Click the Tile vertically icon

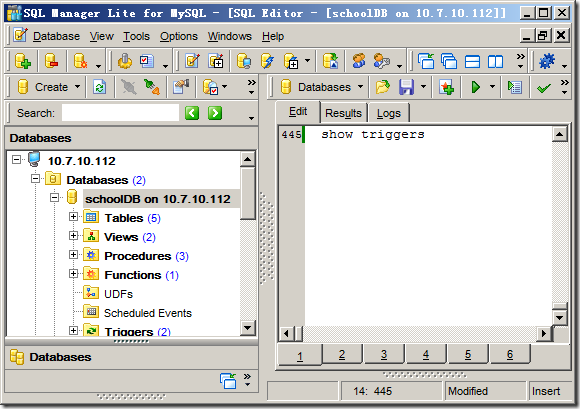pos(495,61)
